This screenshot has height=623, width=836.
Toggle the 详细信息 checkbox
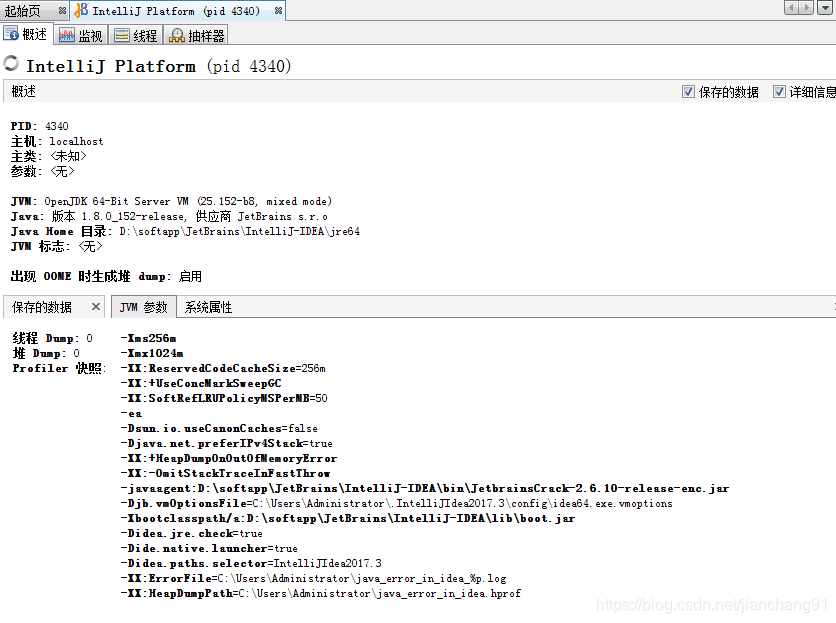(779, 92)
